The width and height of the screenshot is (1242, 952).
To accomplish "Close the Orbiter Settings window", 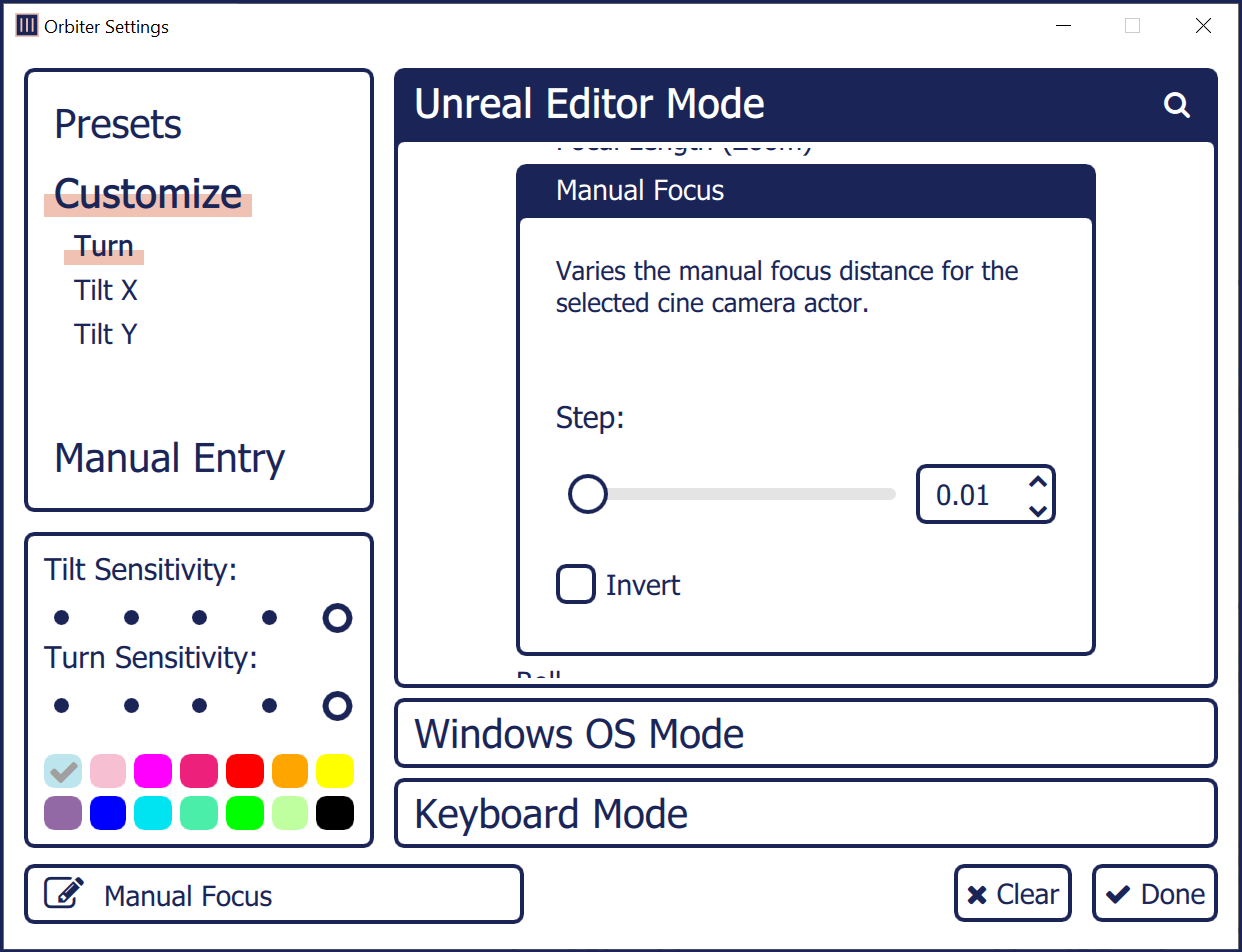I will click(1203, 26).
